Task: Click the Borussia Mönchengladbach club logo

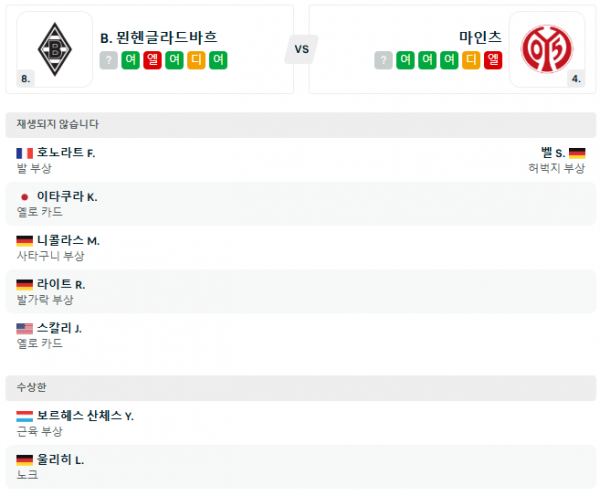Action: (55, 47)
